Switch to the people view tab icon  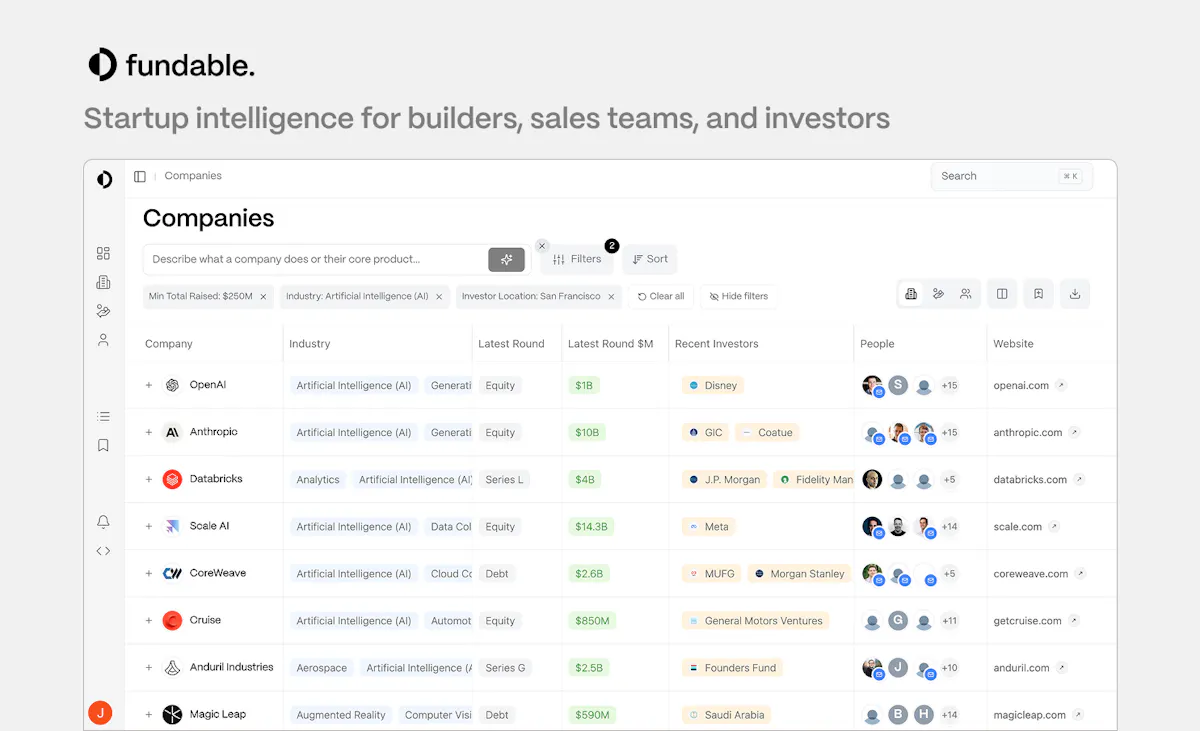click(x=965, y=294)
